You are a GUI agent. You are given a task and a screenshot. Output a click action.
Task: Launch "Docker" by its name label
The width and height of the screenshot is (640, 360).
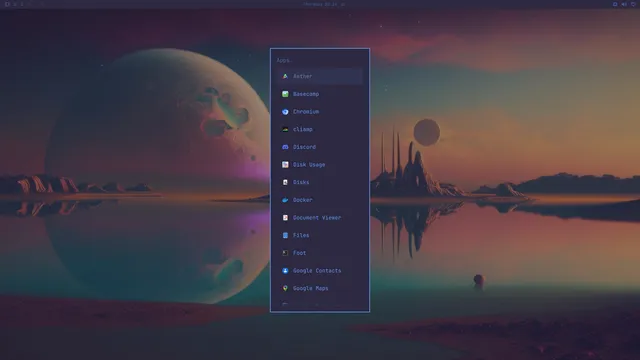[302, 200]
